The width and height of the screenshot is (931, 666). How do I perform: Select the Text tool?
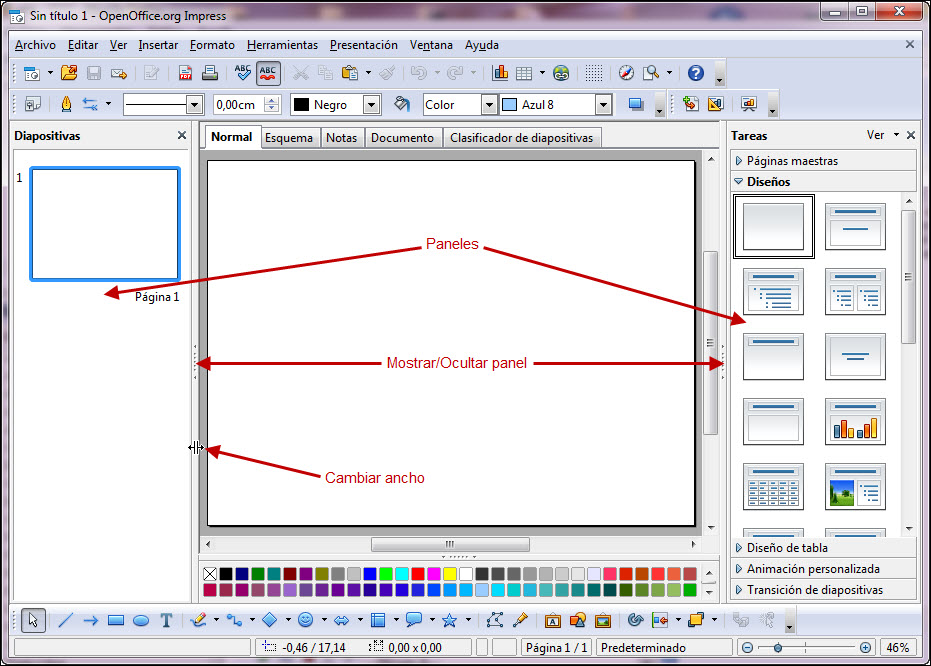[x=166, y=621]
